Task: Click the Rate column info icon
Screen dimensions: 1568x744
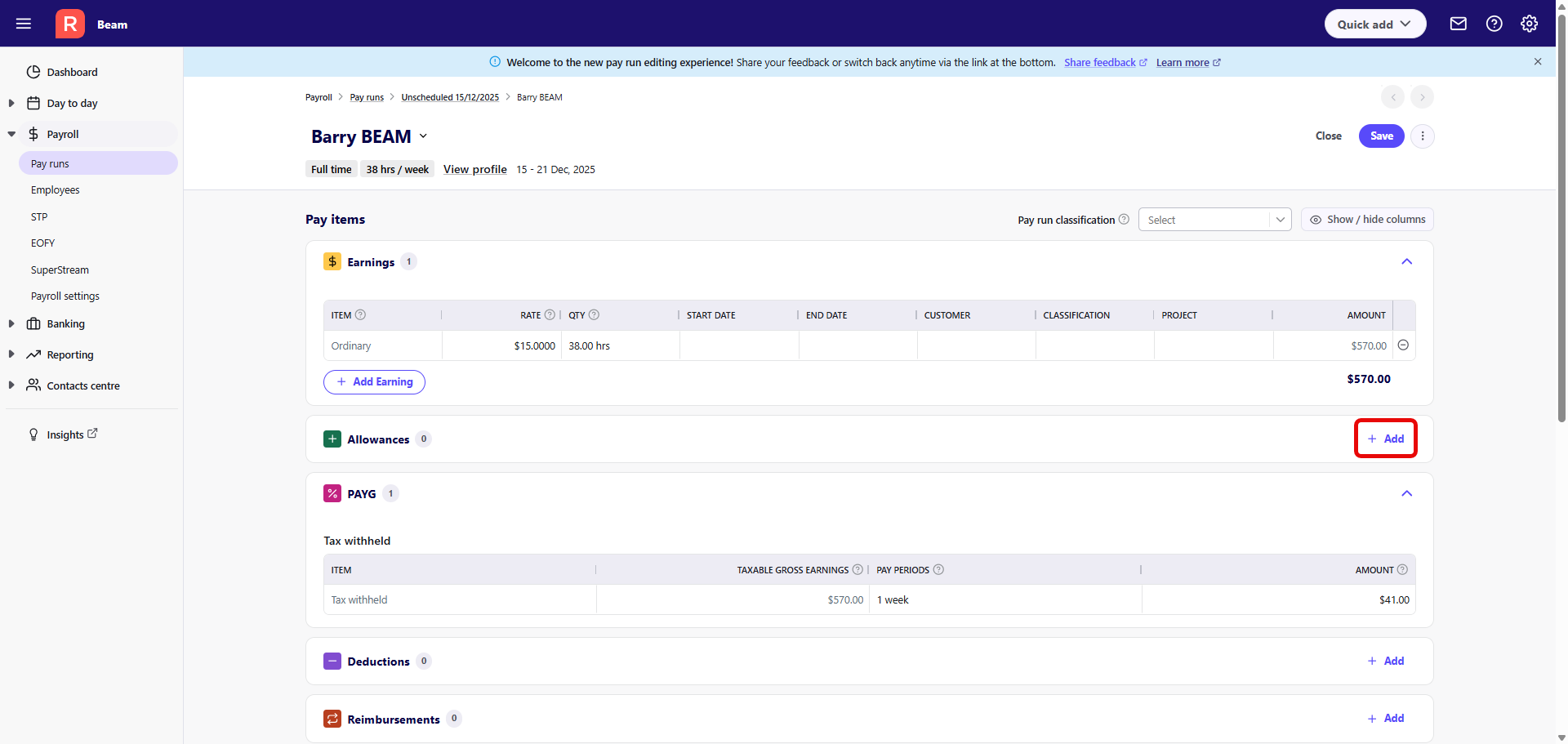Action: (550, 315)
